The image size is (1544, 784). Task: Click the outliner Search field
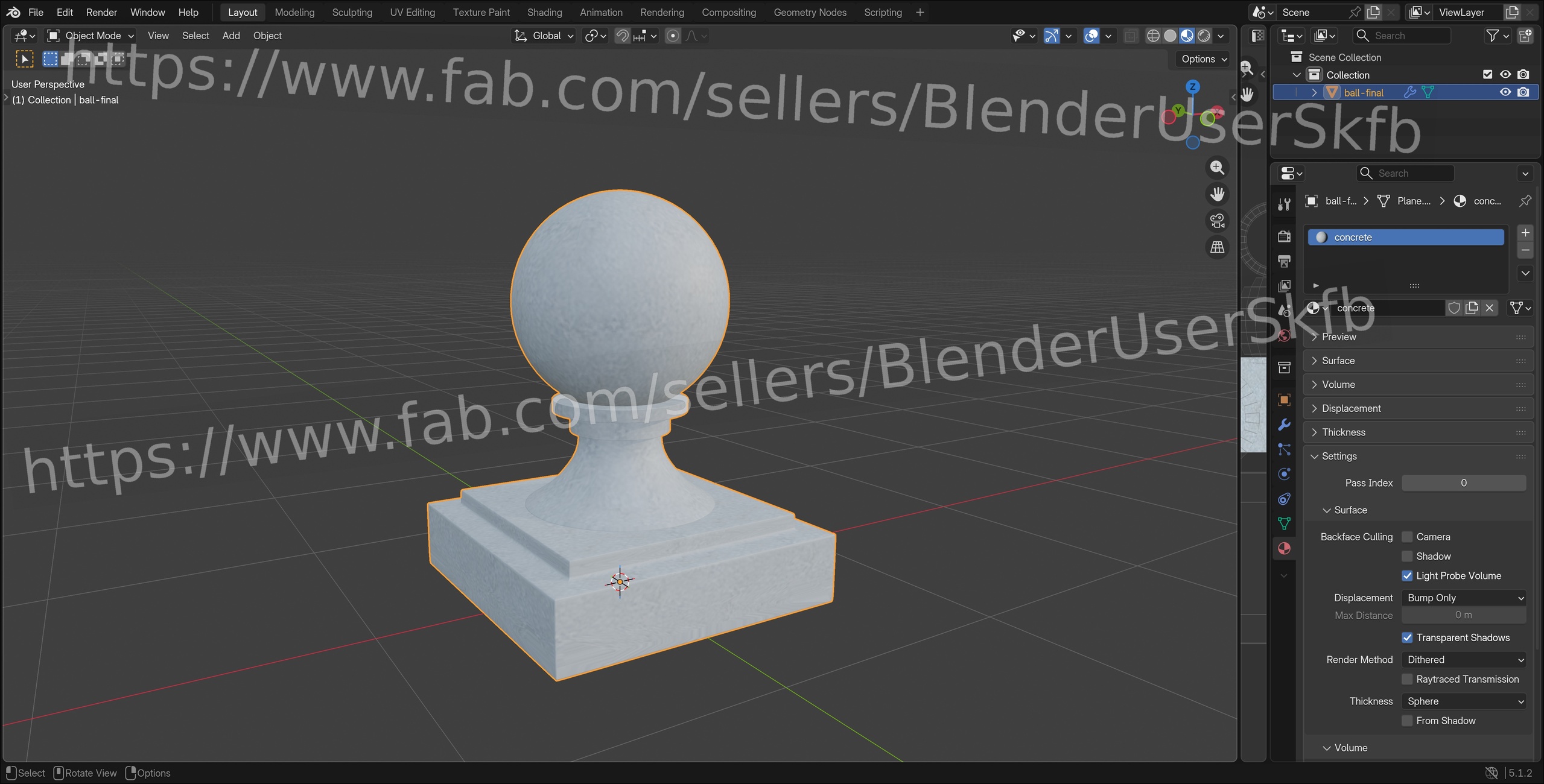pyautogui.click(x=1401, y=36)
